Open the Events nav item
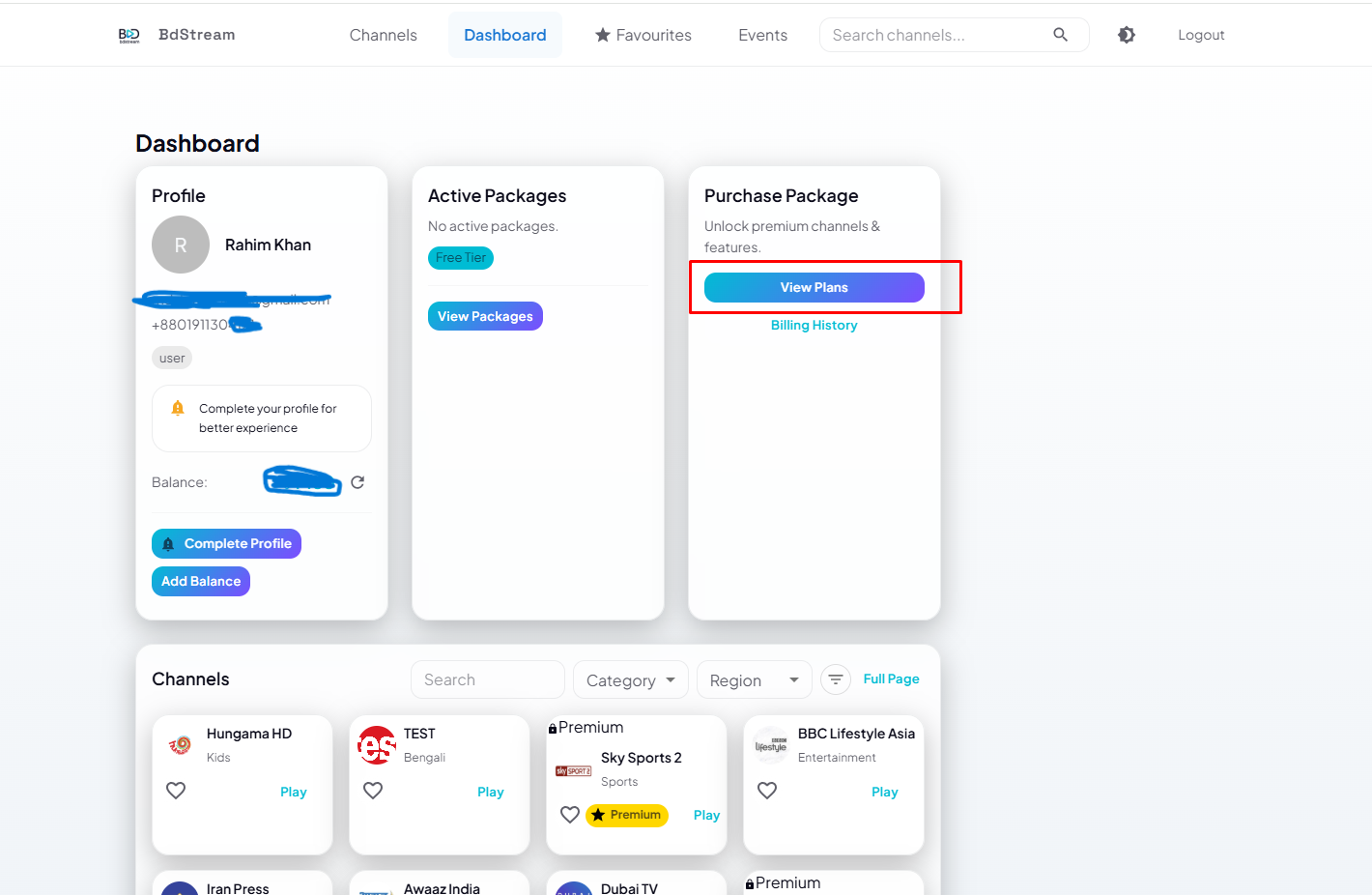The width and height of the screenshot is (1372, 895). coord(762,35)
